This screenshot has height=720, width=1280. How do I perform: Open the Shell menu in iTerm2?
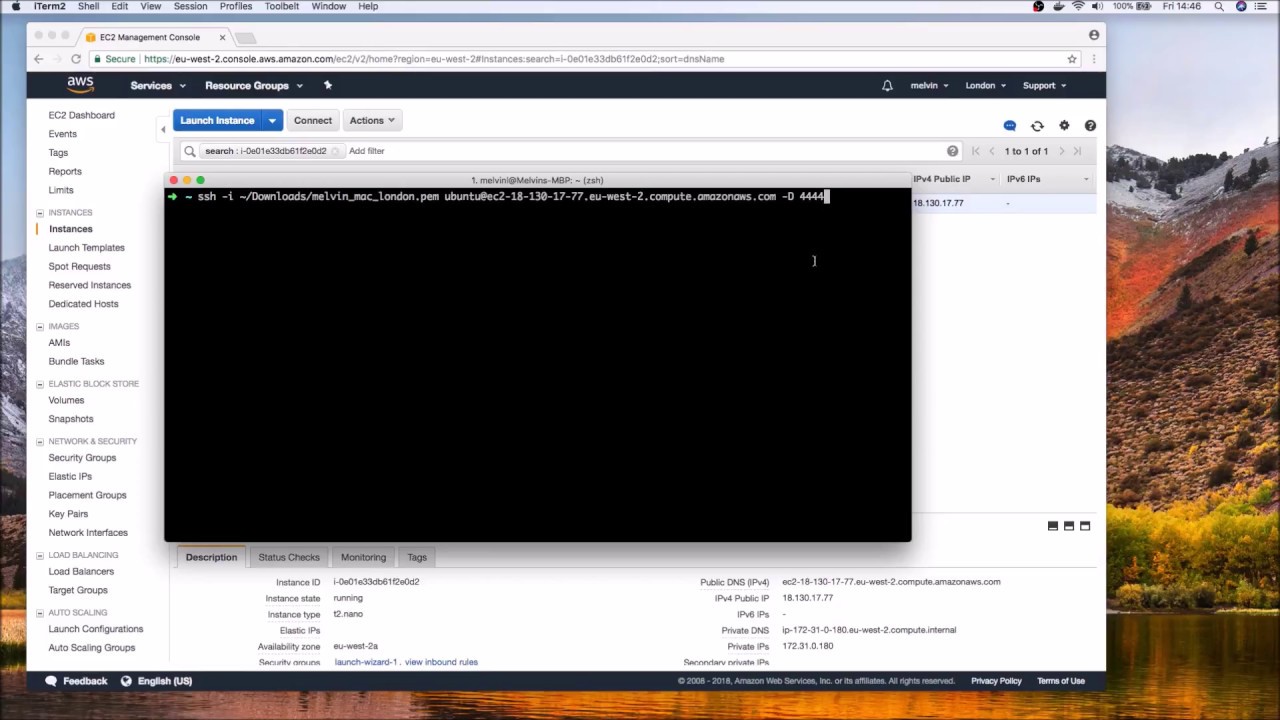(88, 6)
